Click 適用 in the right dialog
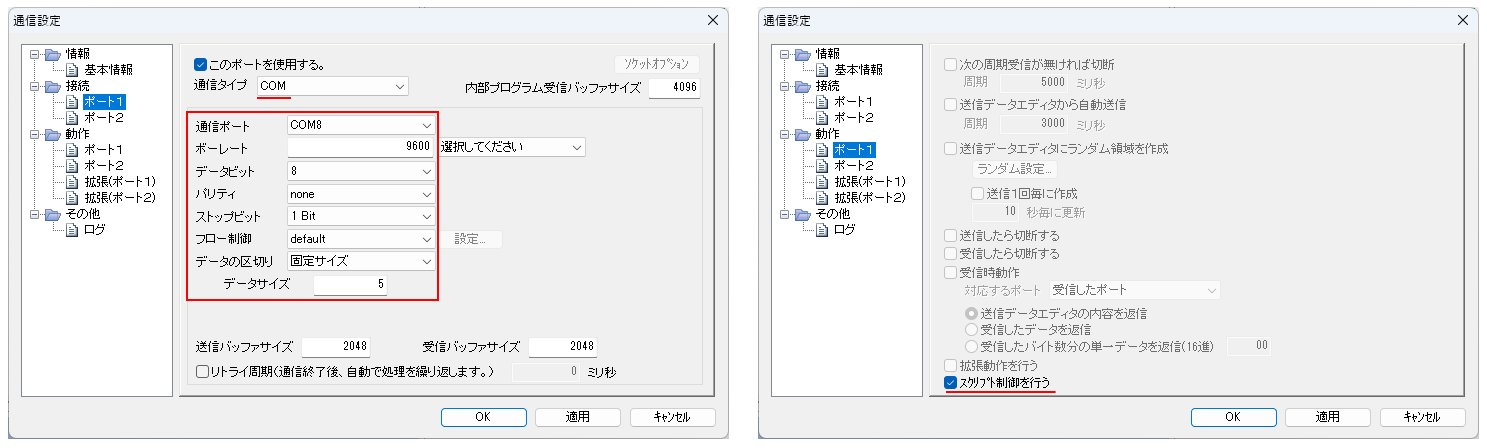 pos(1328,417)
